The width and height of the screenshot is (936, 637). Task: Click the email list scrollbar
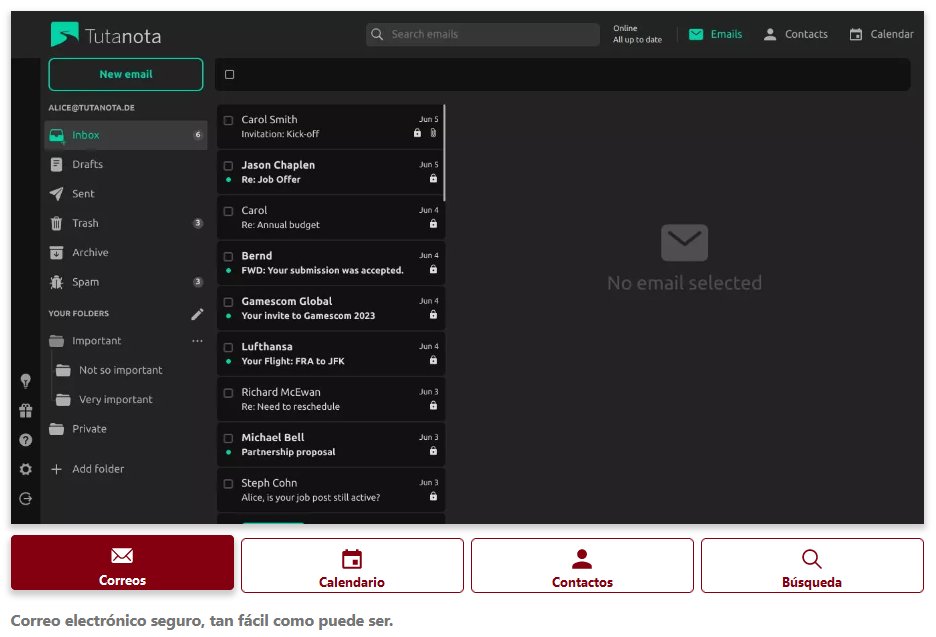point(445,153)
